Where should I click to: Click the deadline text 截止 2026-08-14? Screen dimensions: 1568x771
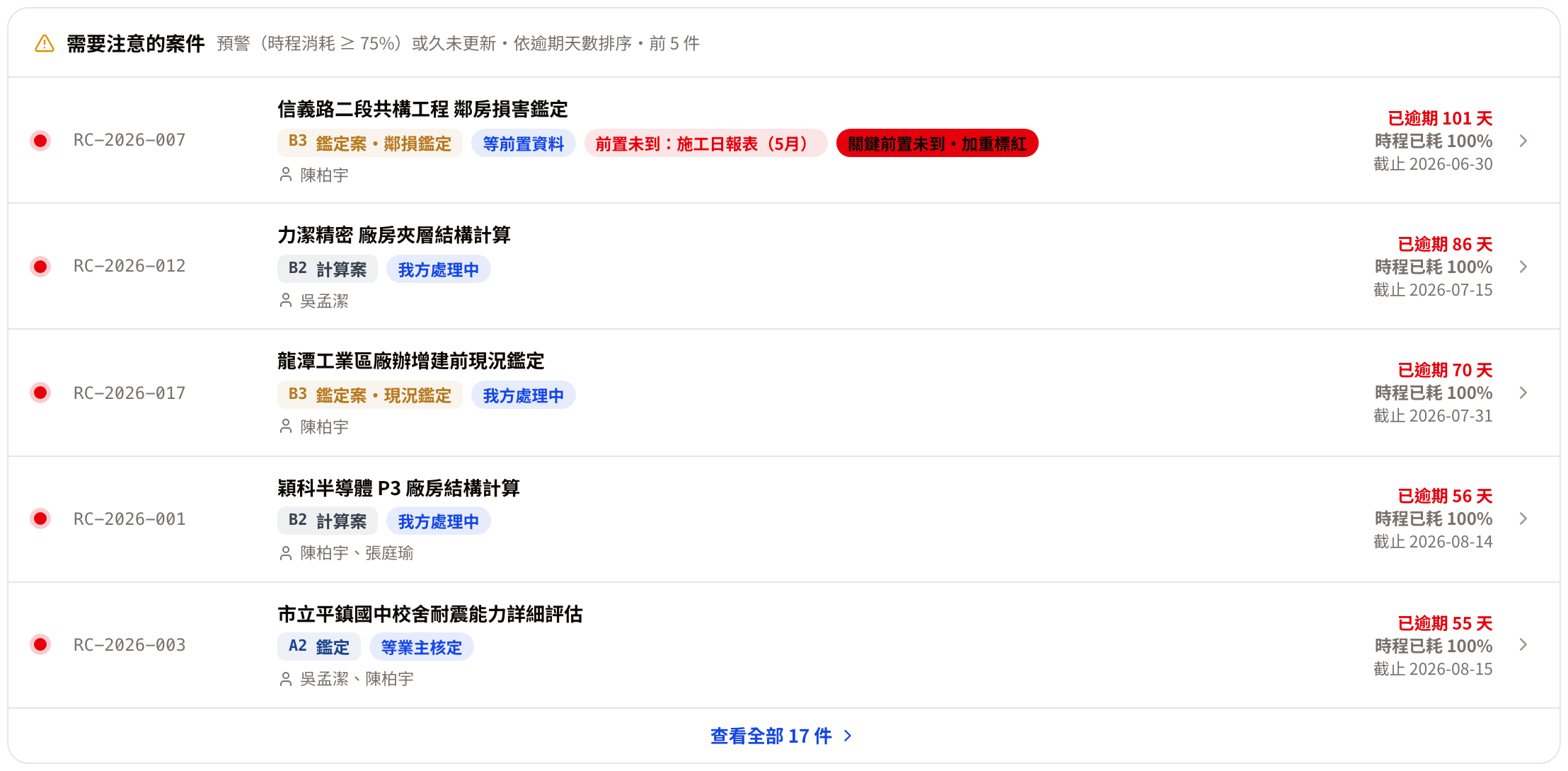(1433, 542)
